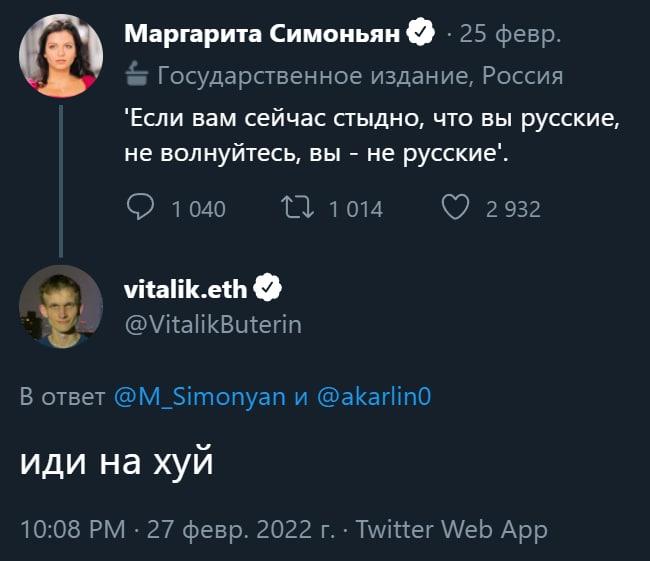
Task: Open the Маргарита Симоньян display name
Action: coord(262,35)
